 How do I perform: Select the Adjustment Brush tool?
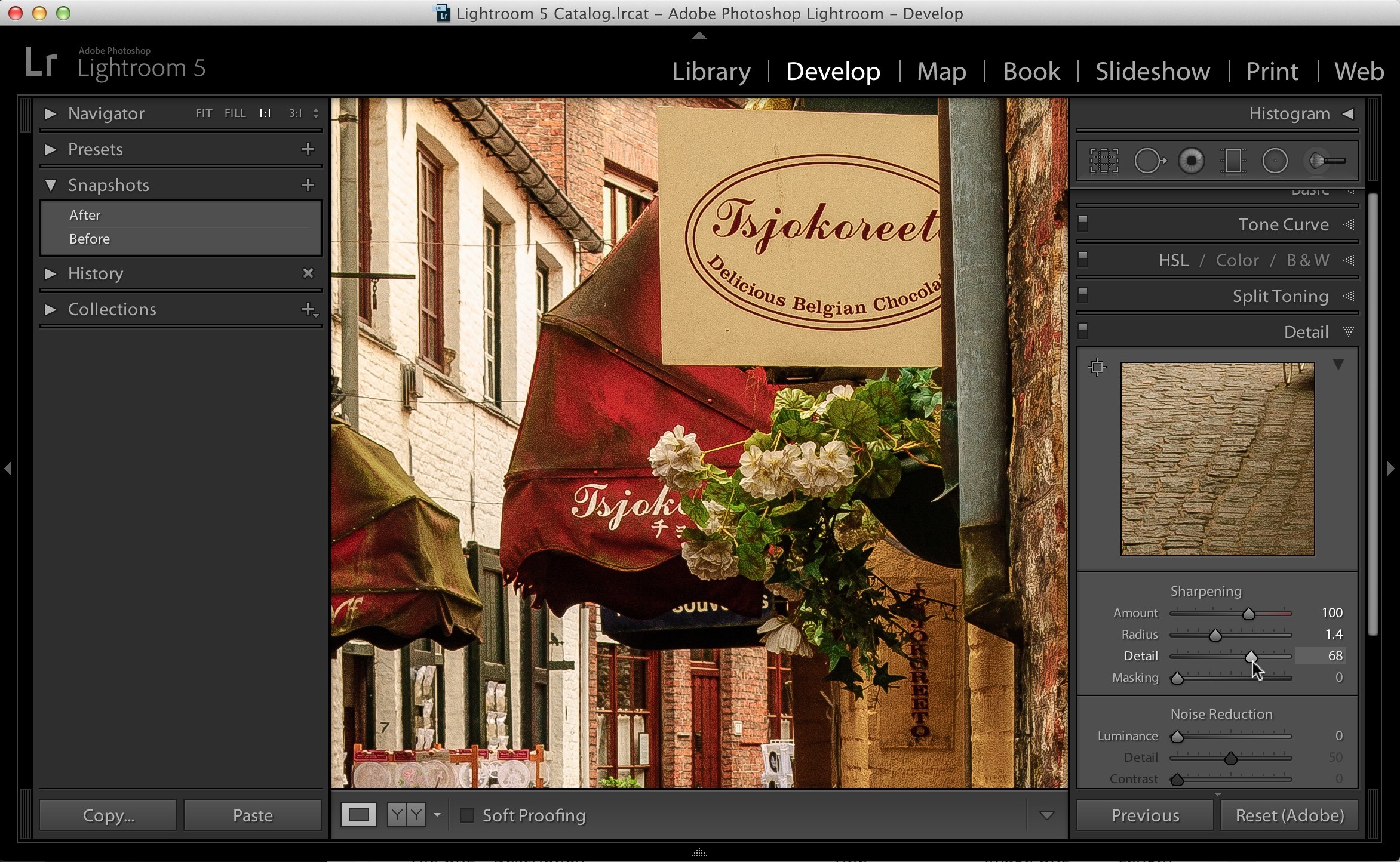pos(1327,161)
